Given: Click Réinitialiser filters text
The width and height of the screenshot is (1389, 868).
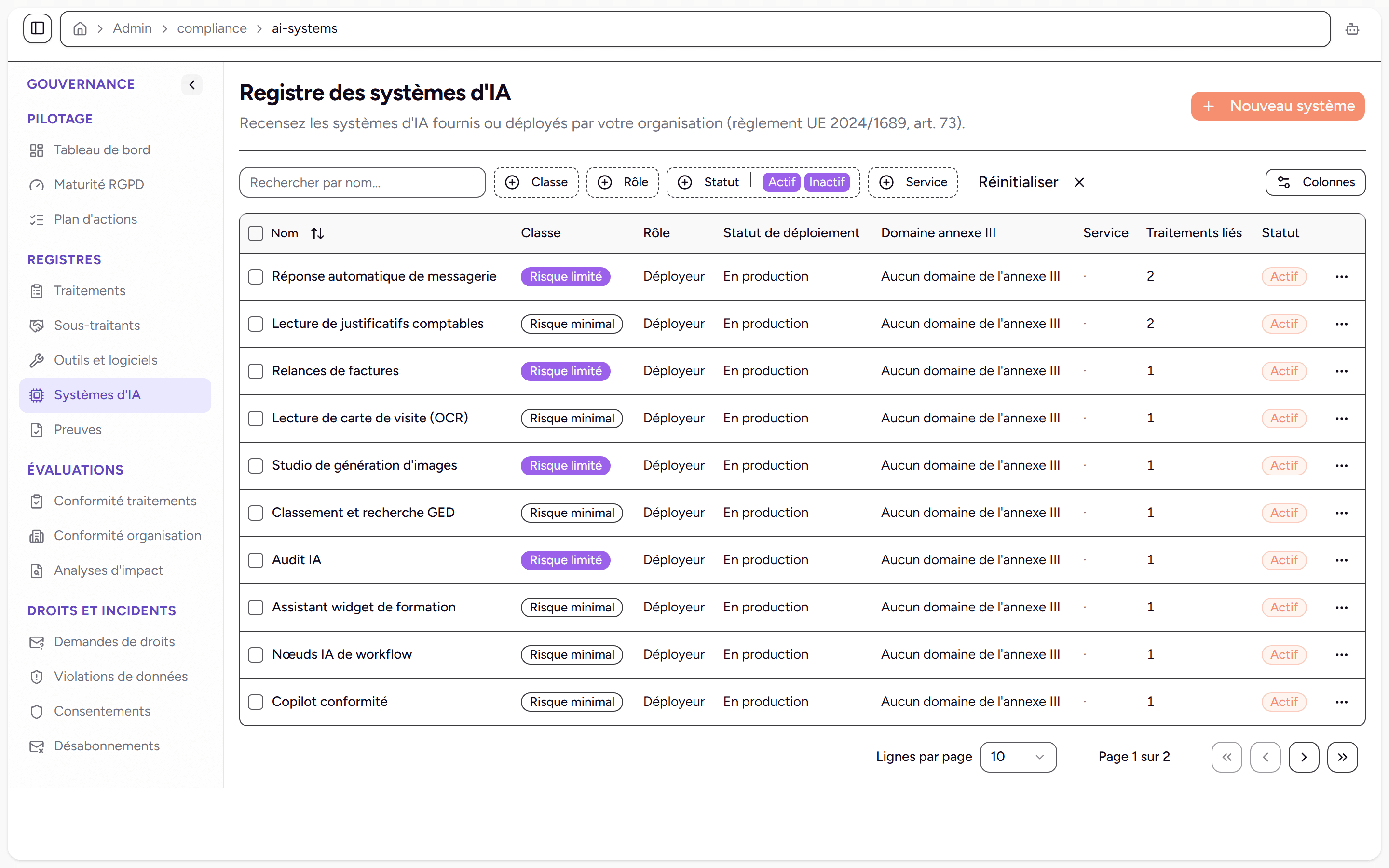Looking at the screenshot, I should click(x=1018, y=183).
